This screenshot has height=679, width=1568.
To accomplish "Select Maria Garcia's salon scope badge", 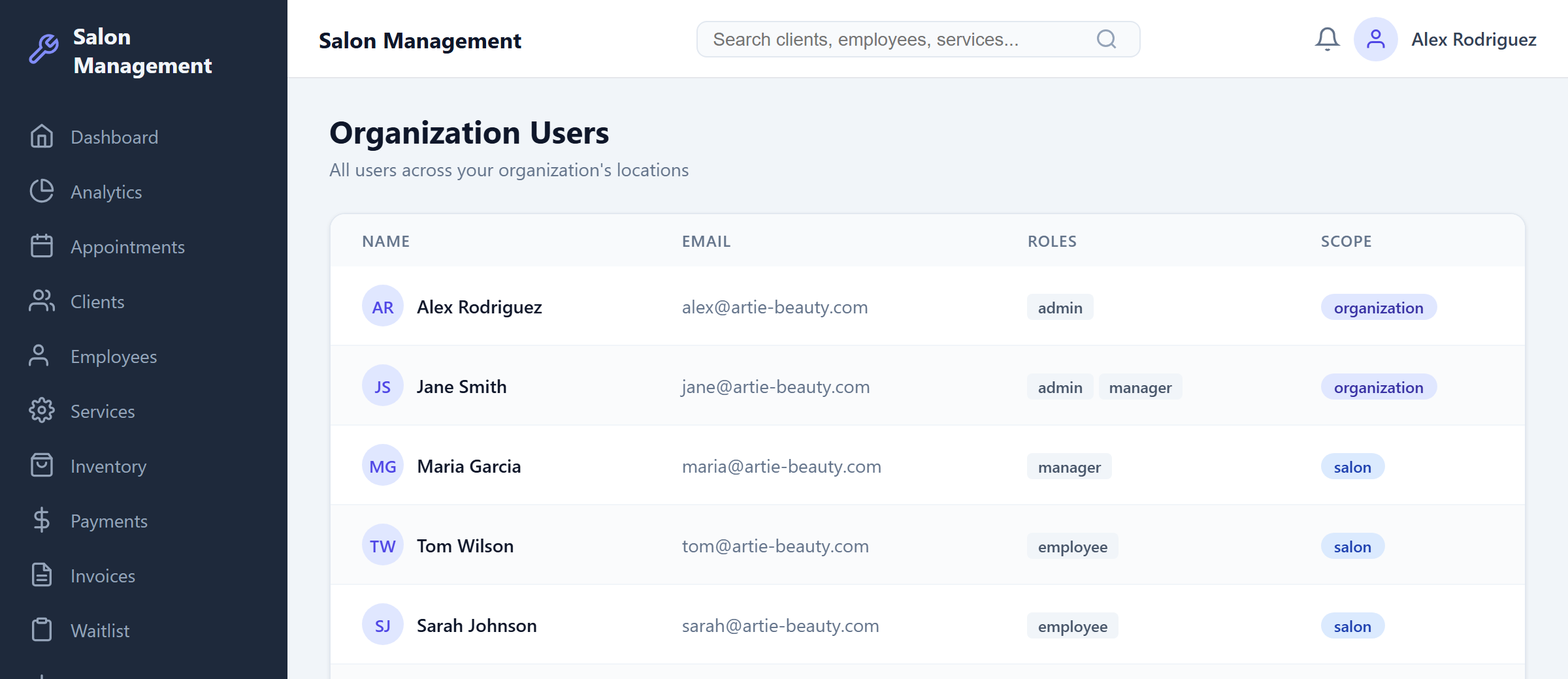I will pyautogui.click(x=1352, y=466).
